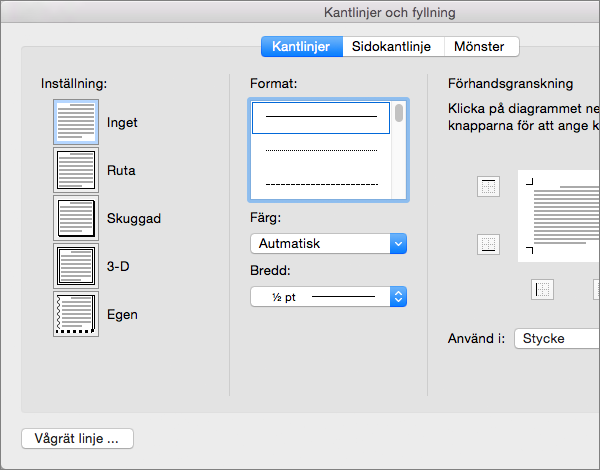Open the Sidokantlinje tab
Screen dimensions: 600x470
coord(391,47)
